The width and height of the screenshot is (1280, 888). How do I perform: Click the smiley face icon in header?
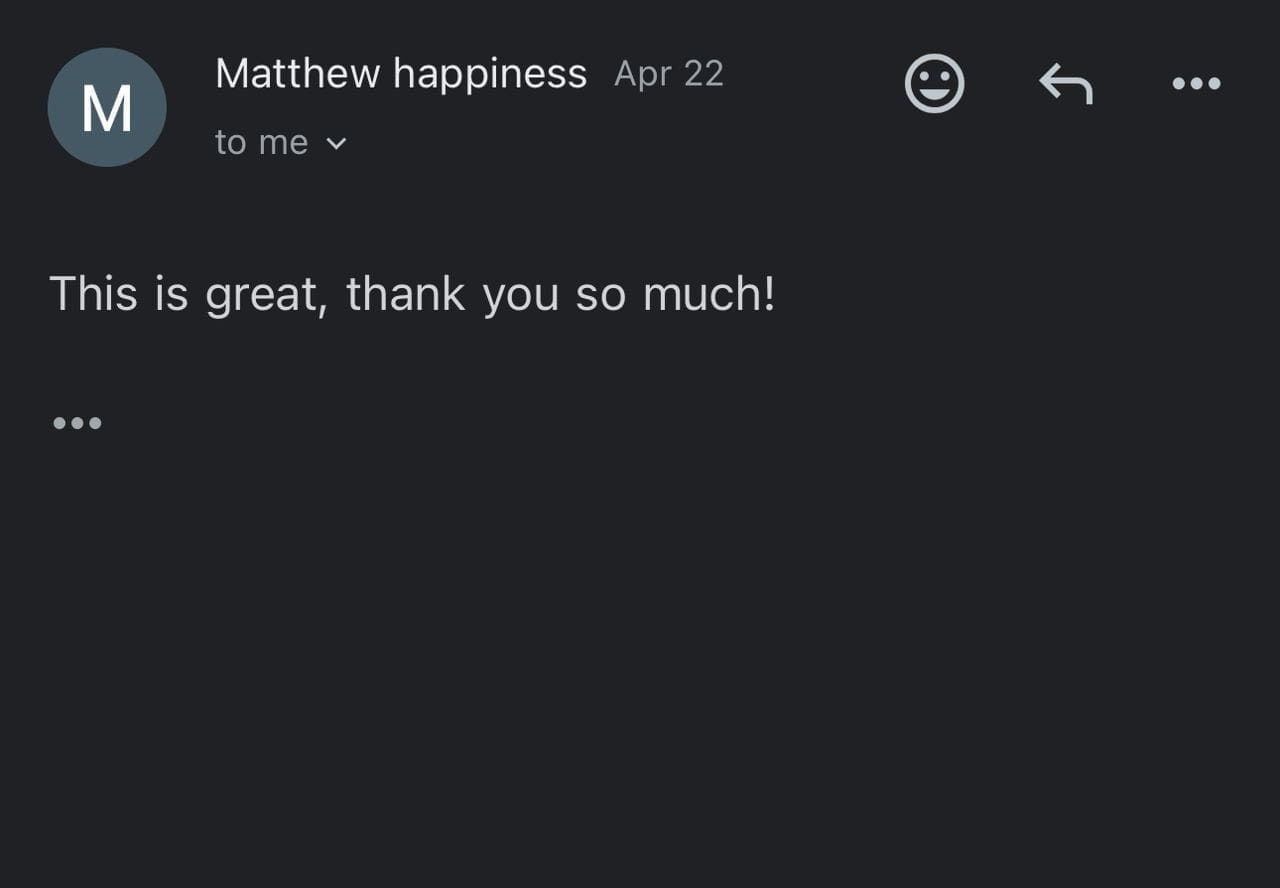[x=934, y=83]
